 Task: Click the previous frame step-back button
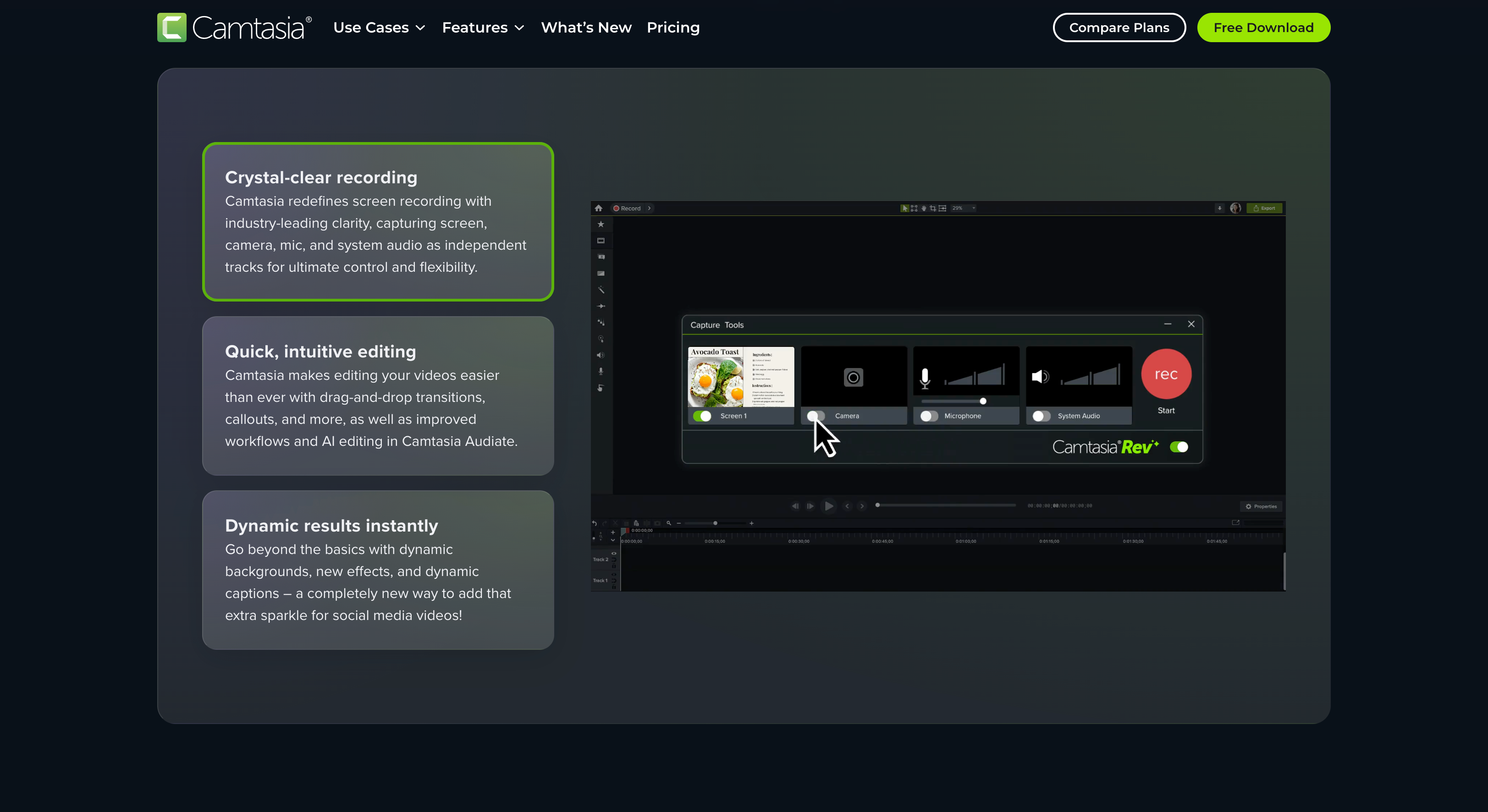pos(795,506)
